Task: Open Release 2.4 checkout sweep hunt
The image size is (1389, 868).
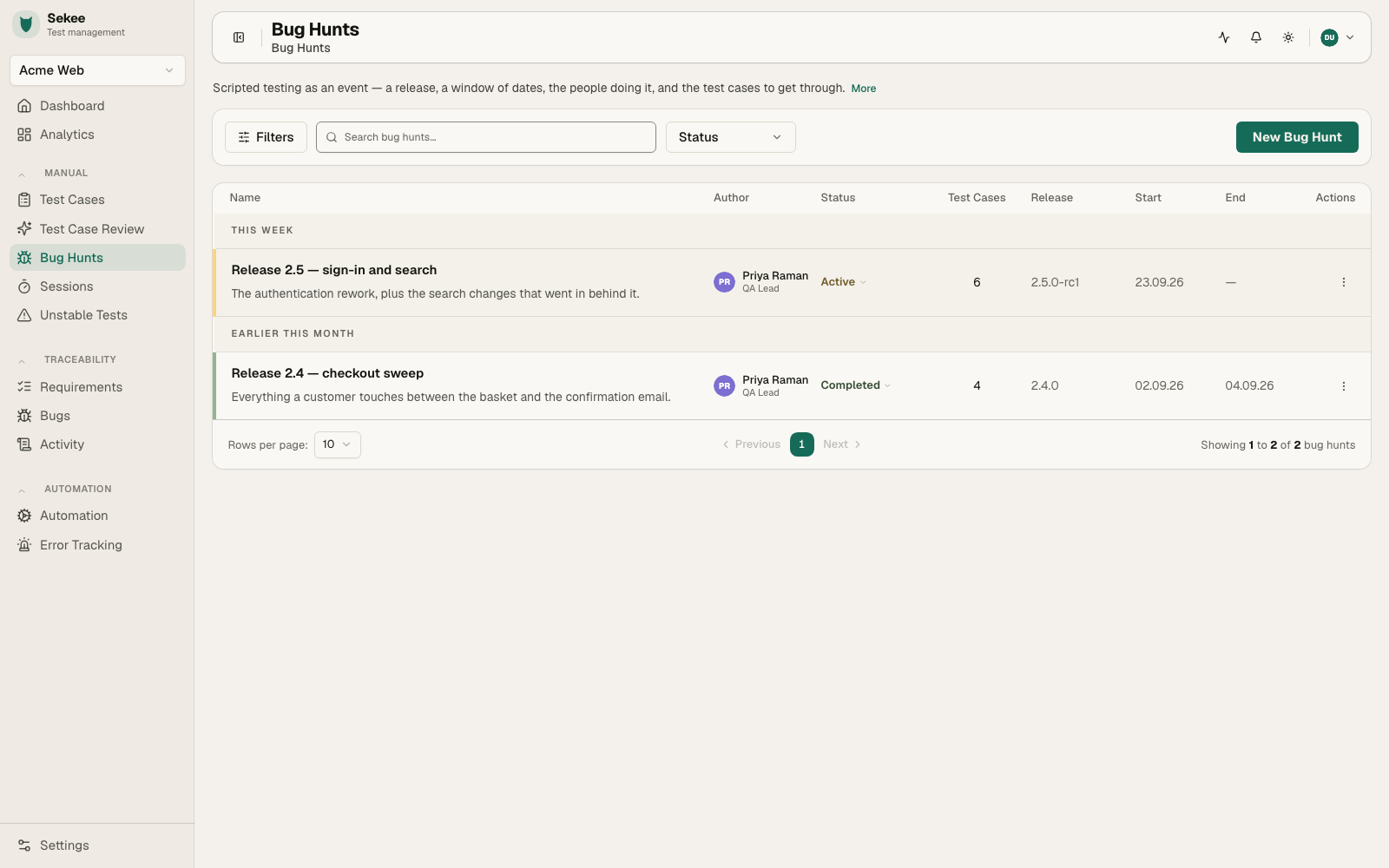Action: coord(327,373)
